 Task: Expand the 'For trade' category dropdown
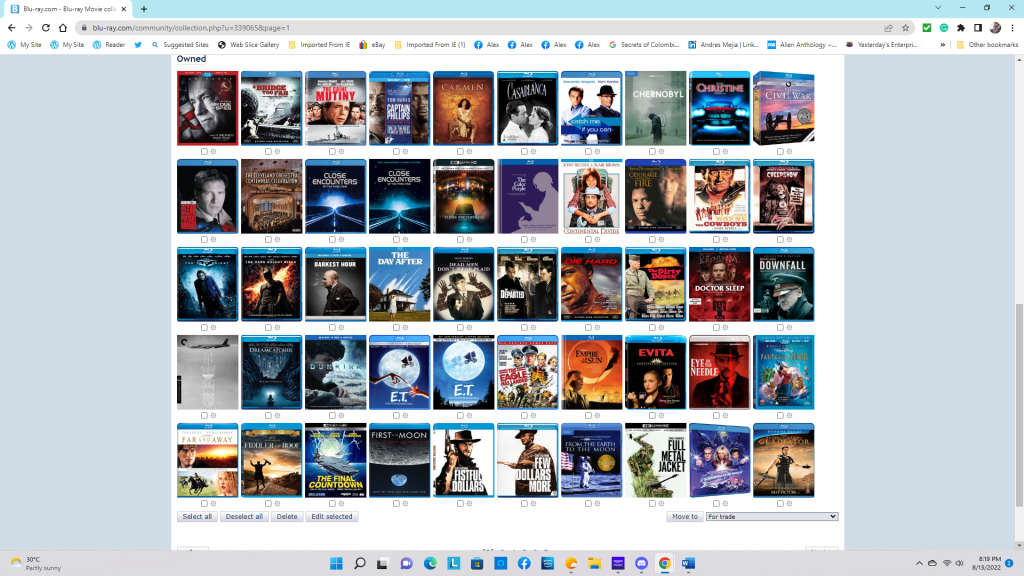[x=771, y=517]
